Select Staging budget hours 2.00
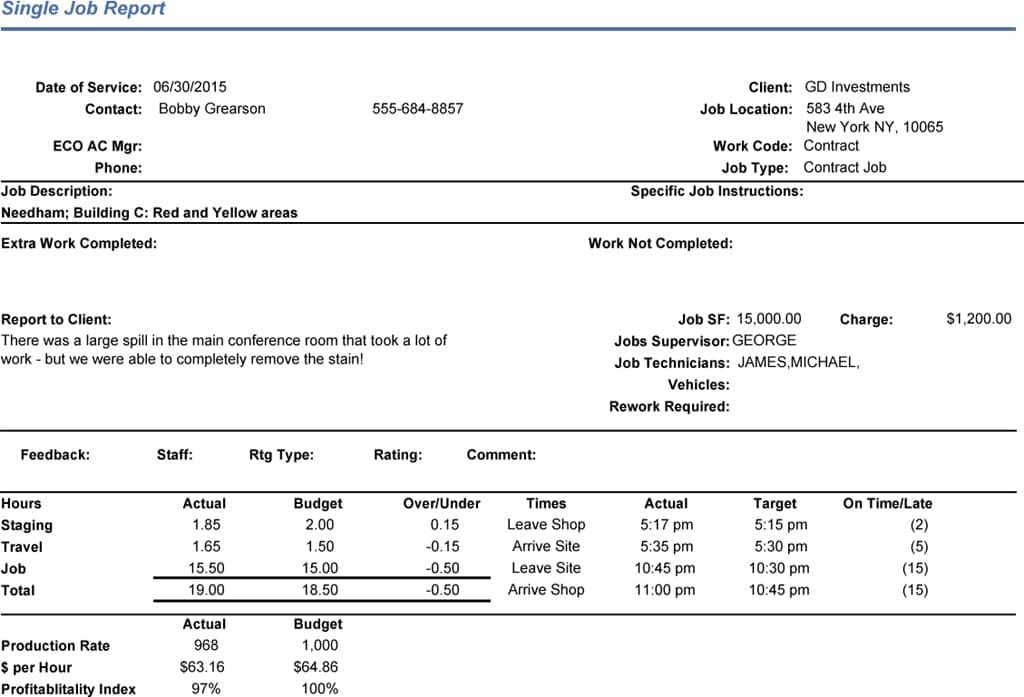The width and height of the screenshot is (1024, 697). pos(319,525)
